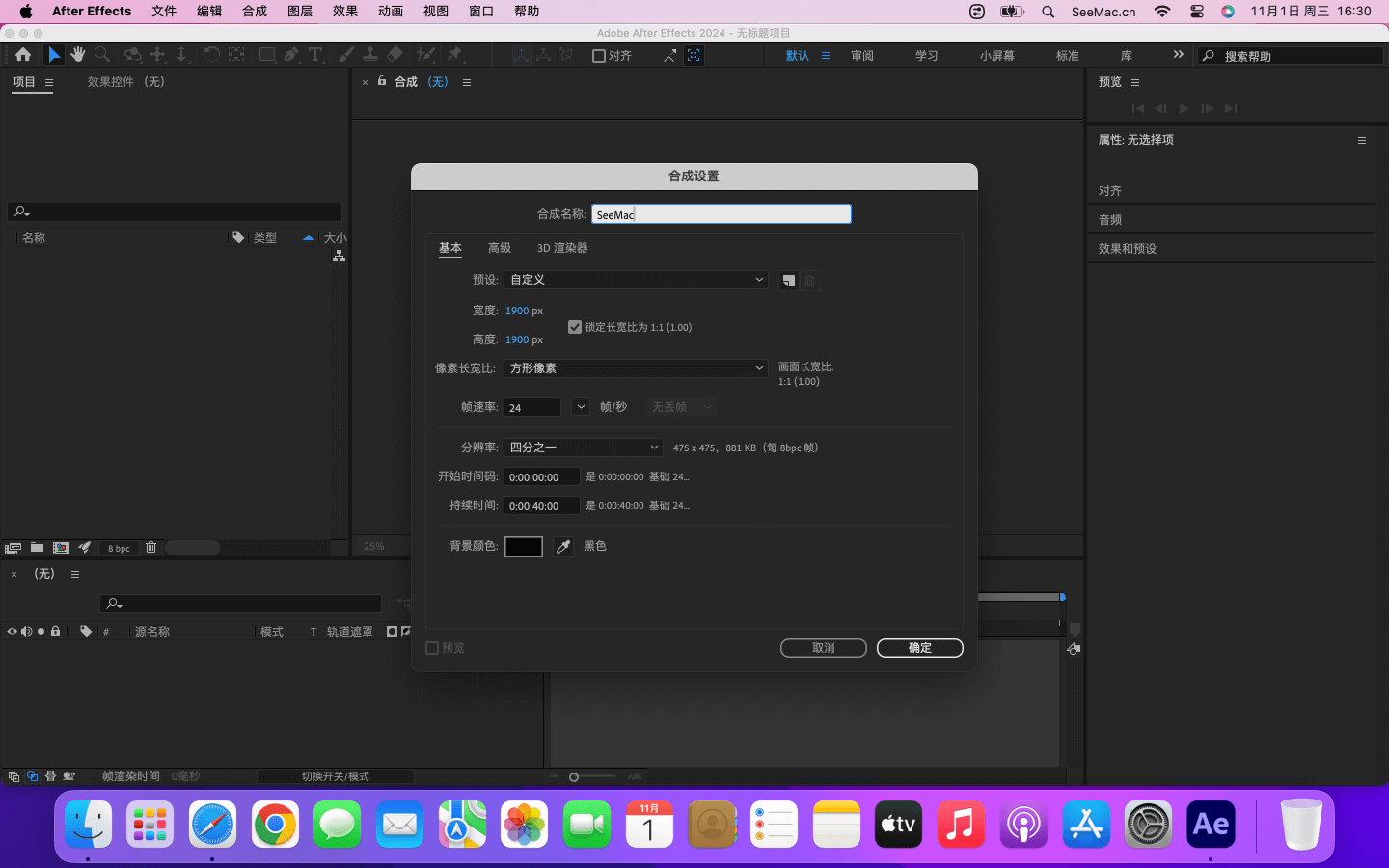1389x868 pixels.
Task: Click the solo dot column in timeline
Action: 41,632
